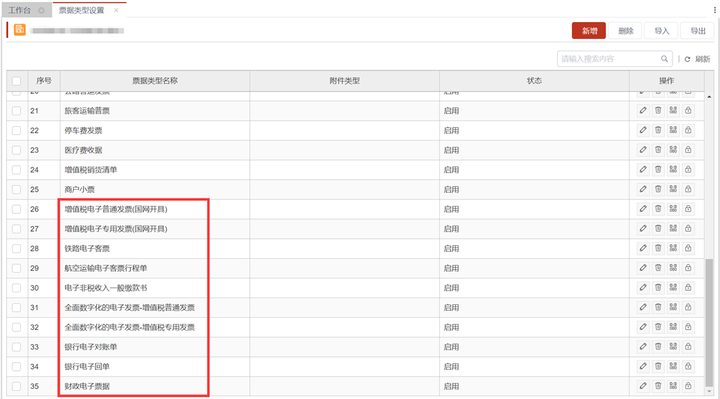The height and width of the screenshot is (399, 720).
Task: Click the lock icon for row 30
Action: click(x=688, y=287)
